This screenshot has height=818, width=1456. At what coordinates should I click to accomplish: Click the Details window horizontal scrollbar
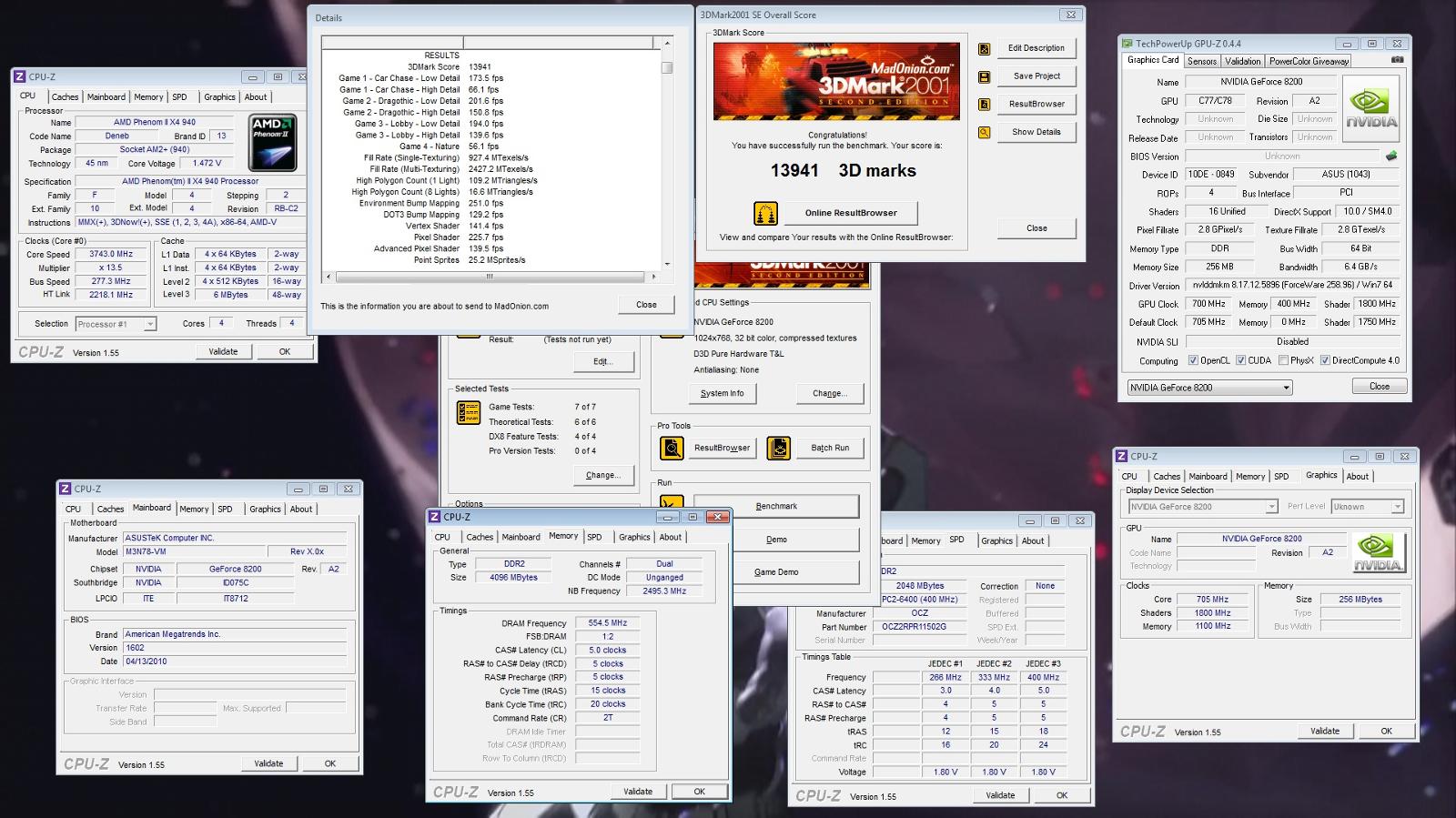pos(490,277)
